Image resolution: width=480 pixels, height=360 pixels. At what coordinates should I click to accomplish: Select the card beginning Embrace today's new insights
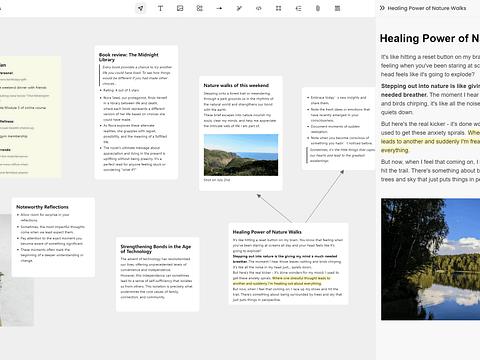coord(338,129)
